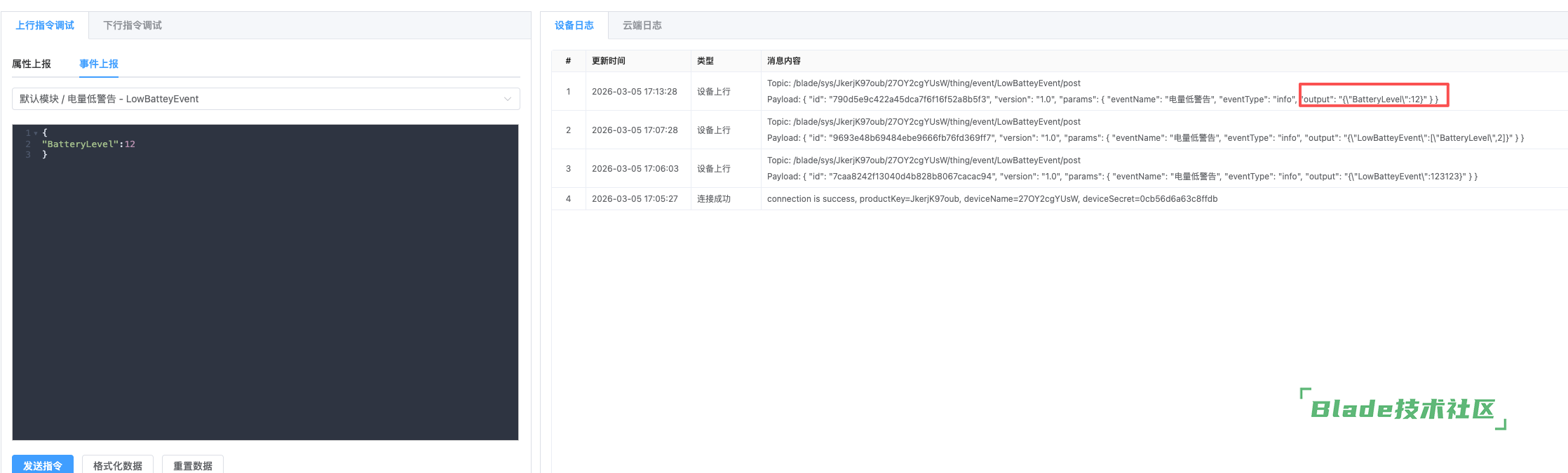
Task: Switch to the 上行指令调试 tab
Action: pyautogui.click(x=45, y=25)
